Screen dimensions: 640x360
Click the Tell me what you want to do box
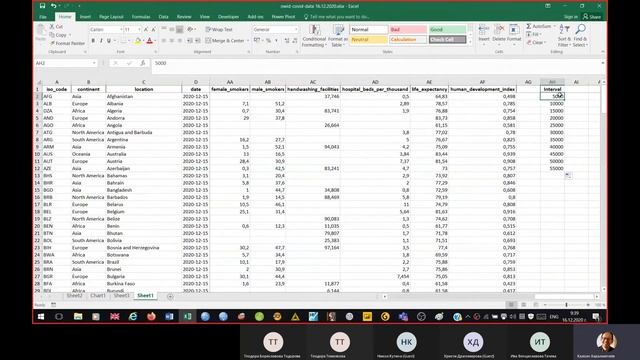(337, 17)
